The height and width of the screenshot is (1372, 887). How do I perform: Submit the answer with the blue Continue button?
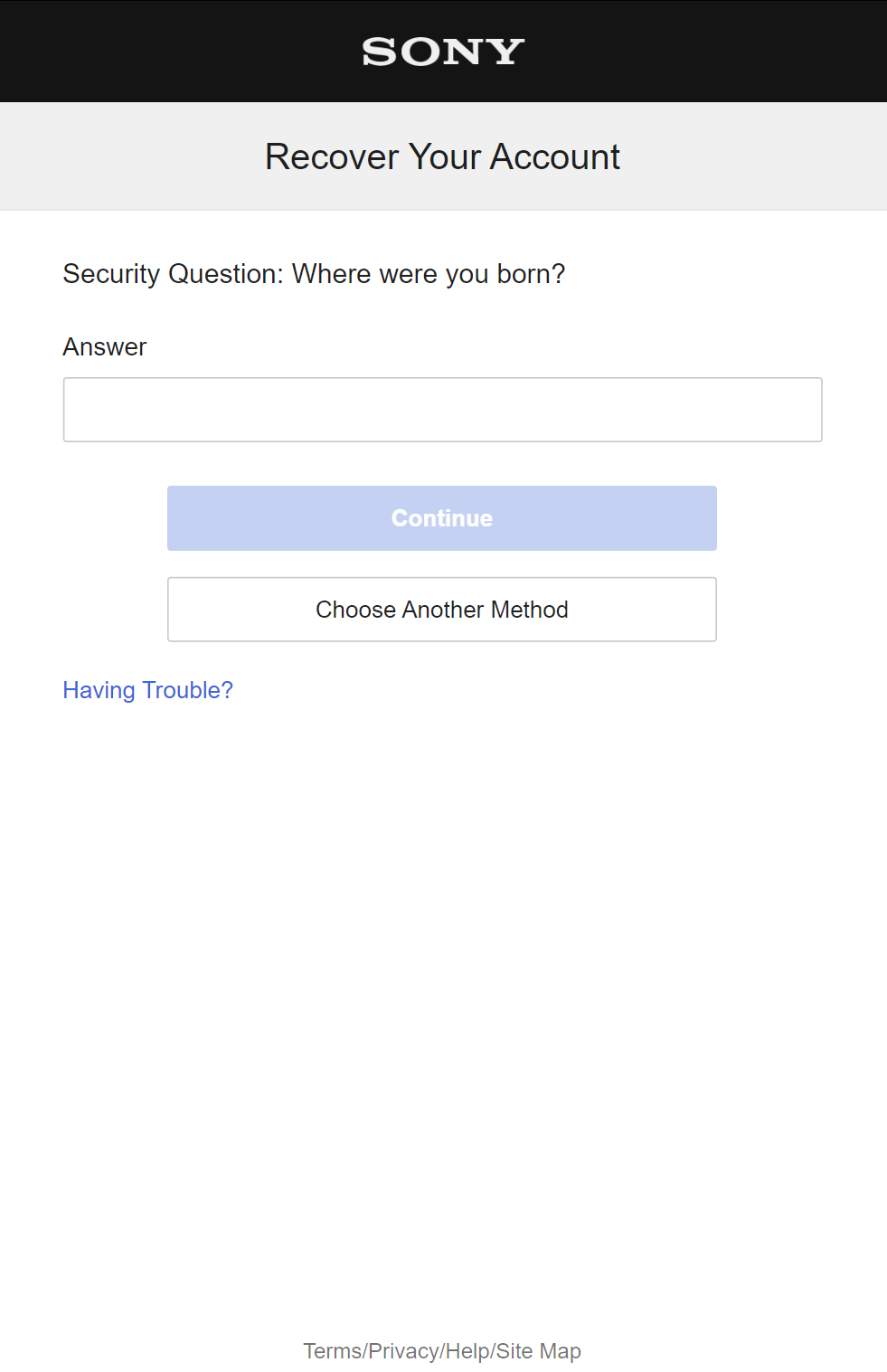442,518
